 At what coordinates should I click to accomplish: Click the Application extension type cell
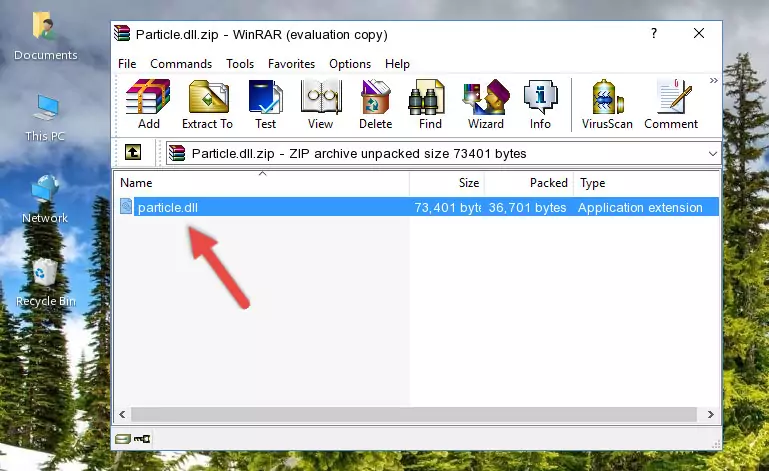(640, 208)
